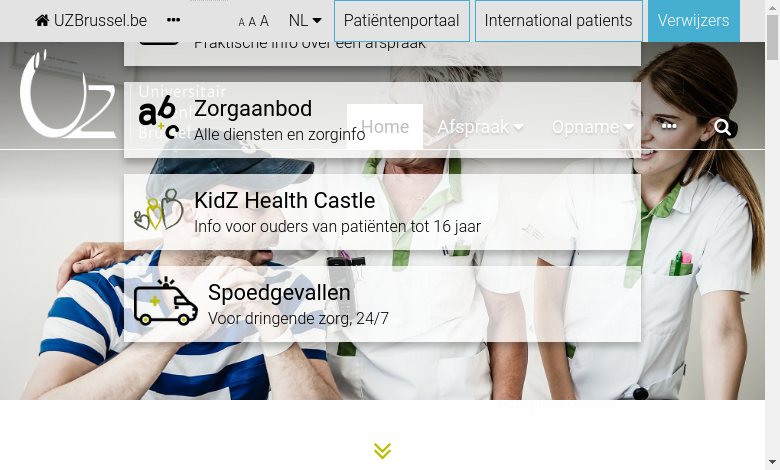Click the search magnifier icon
Viewport: 780px width, 470px height.
722,127
